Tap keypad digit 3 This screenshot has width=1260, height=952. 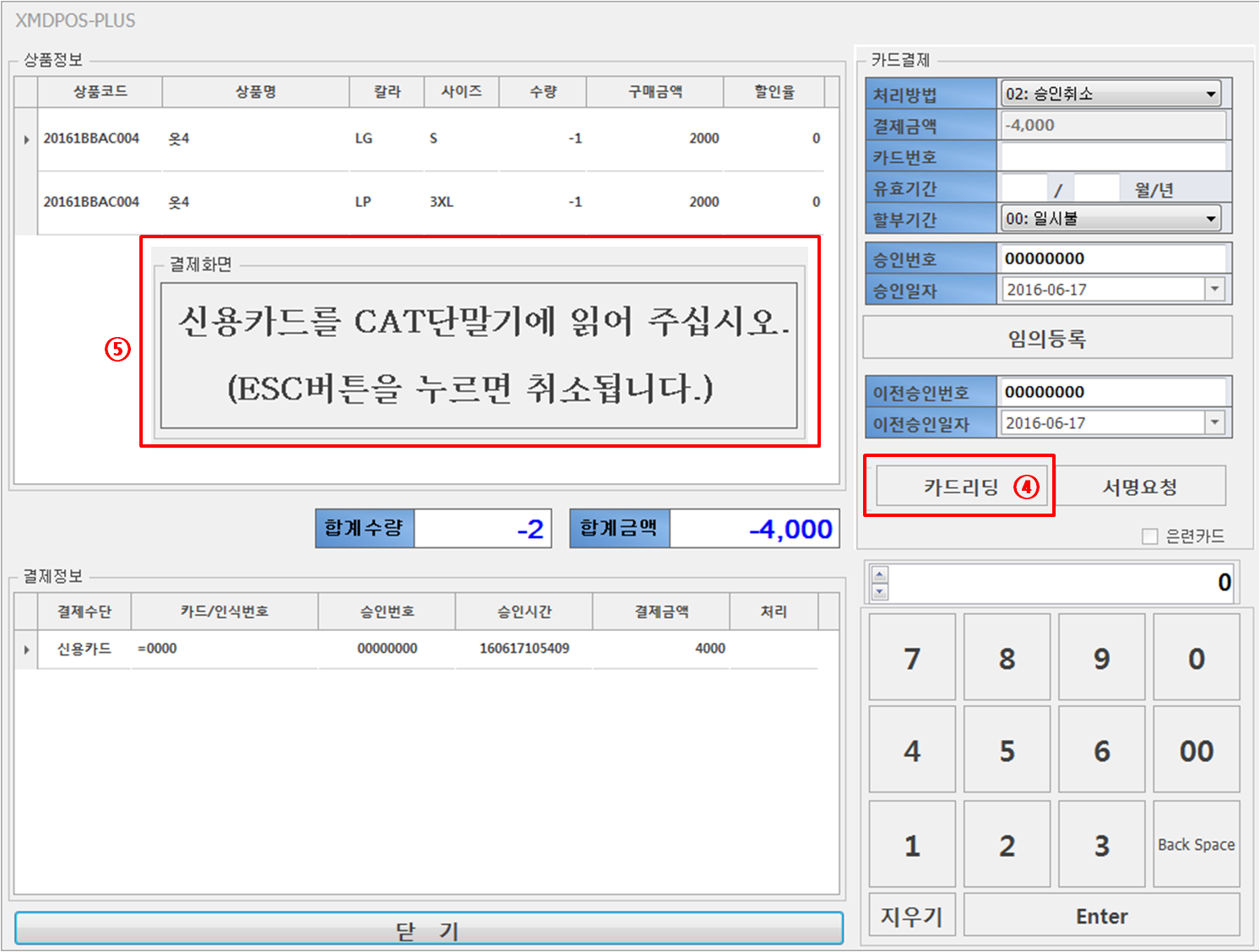click(1102, 844)
